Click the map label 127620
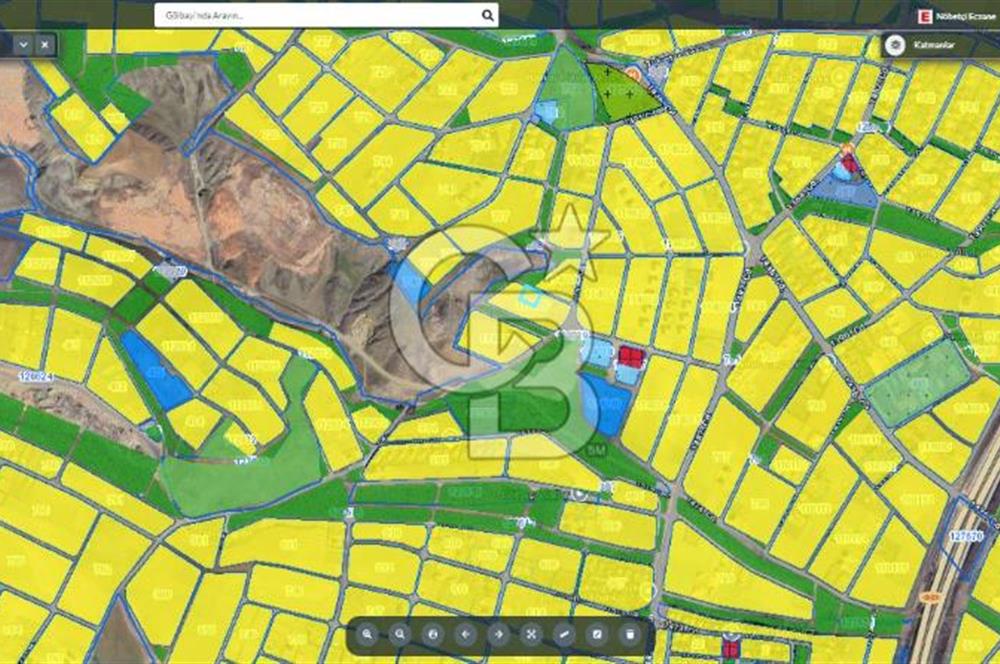The height and width of the screenshot is (664, 1000). click(966, 536)
